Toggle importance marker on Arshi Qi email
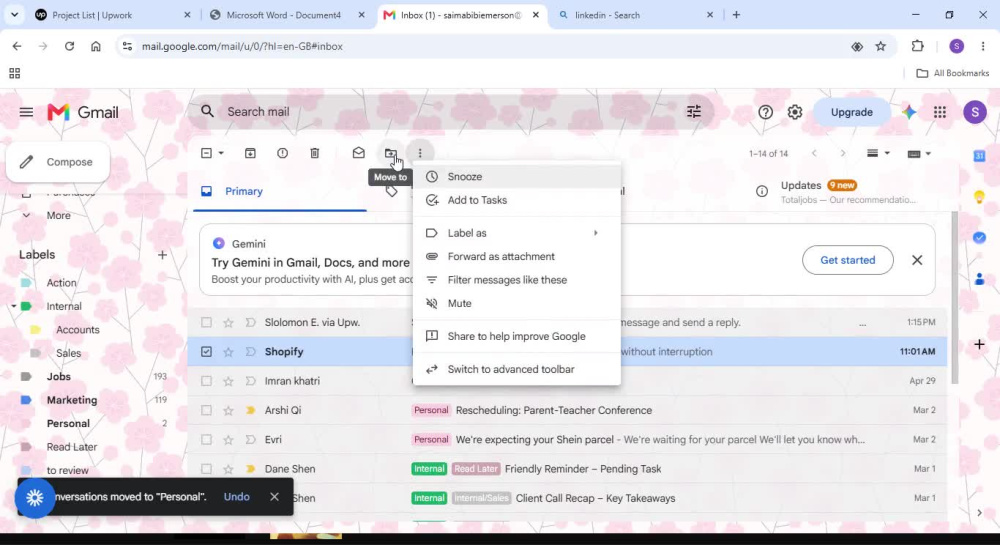 click(250, 411)
